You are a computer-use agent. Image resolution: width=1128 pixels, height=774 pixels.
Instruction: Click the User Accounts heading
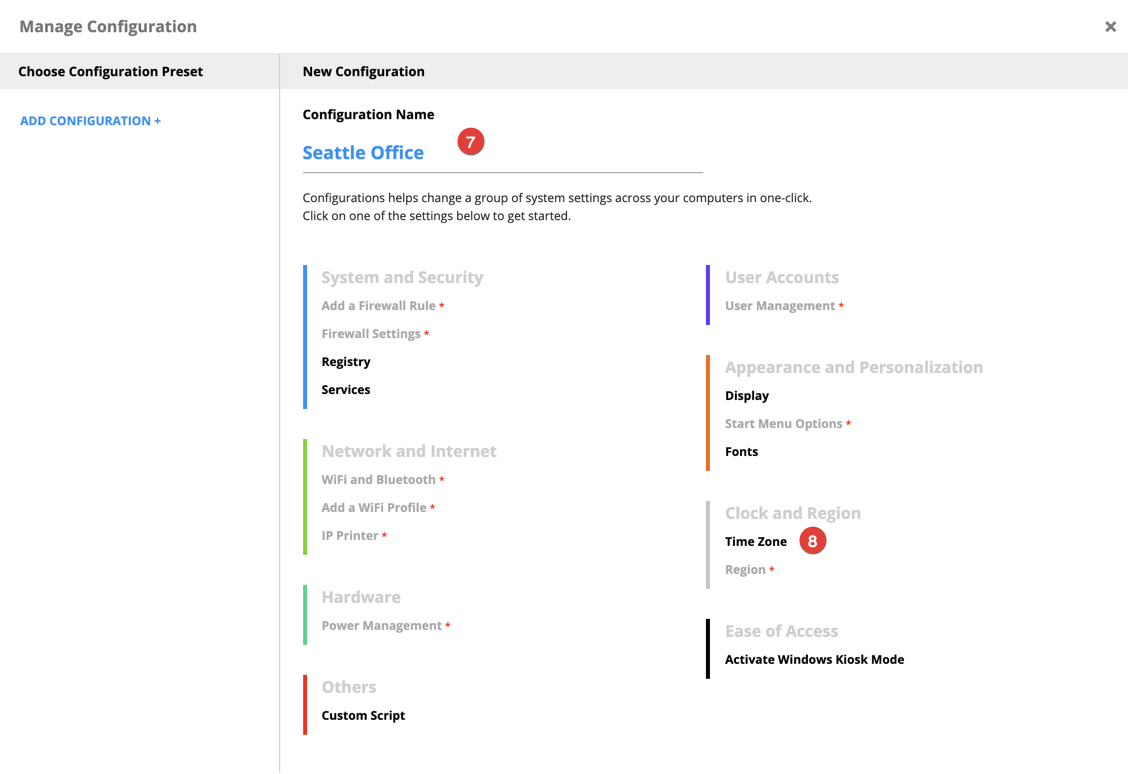pos(782,278)
